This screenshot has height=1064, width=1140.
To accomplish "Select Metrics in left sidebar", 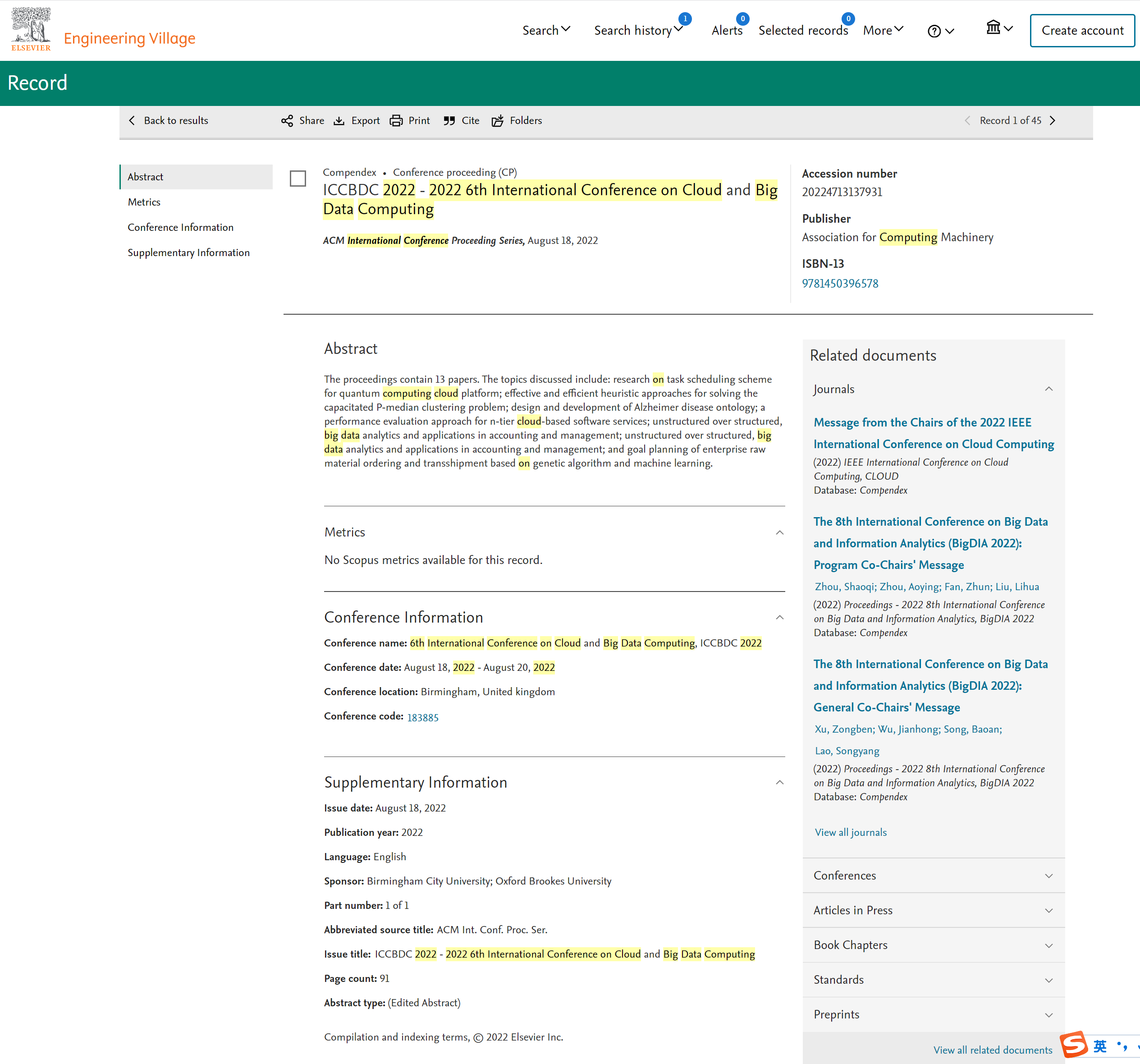I will click(x=144, y=202).
